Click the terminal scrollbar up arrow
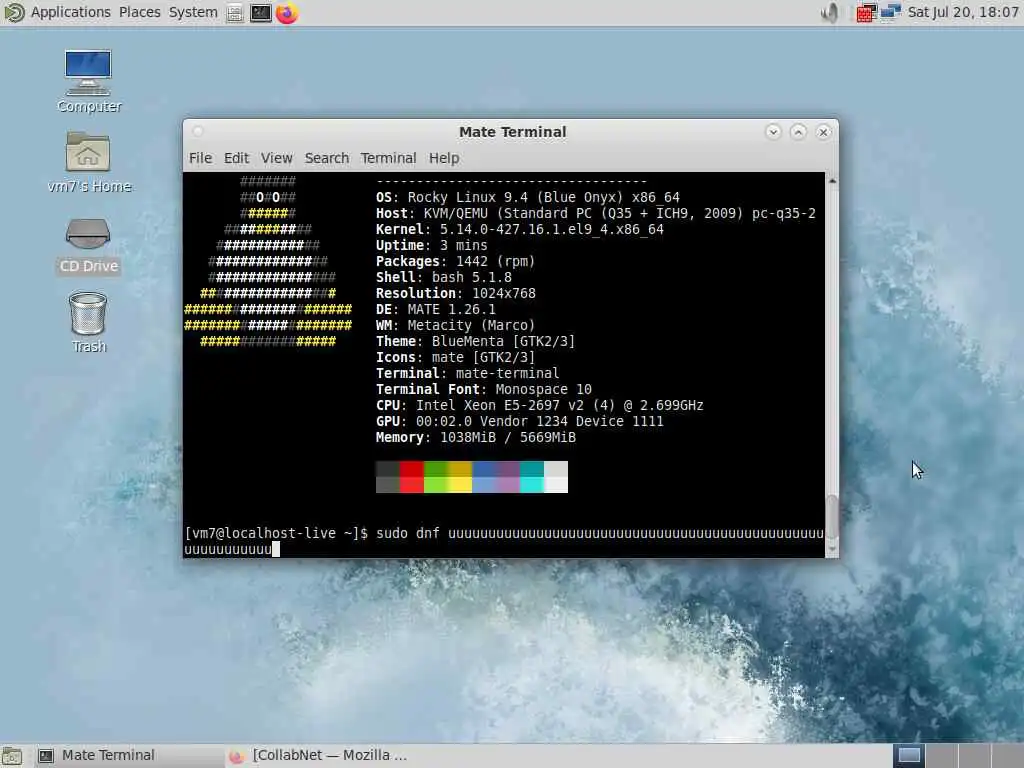 [832, 180]
